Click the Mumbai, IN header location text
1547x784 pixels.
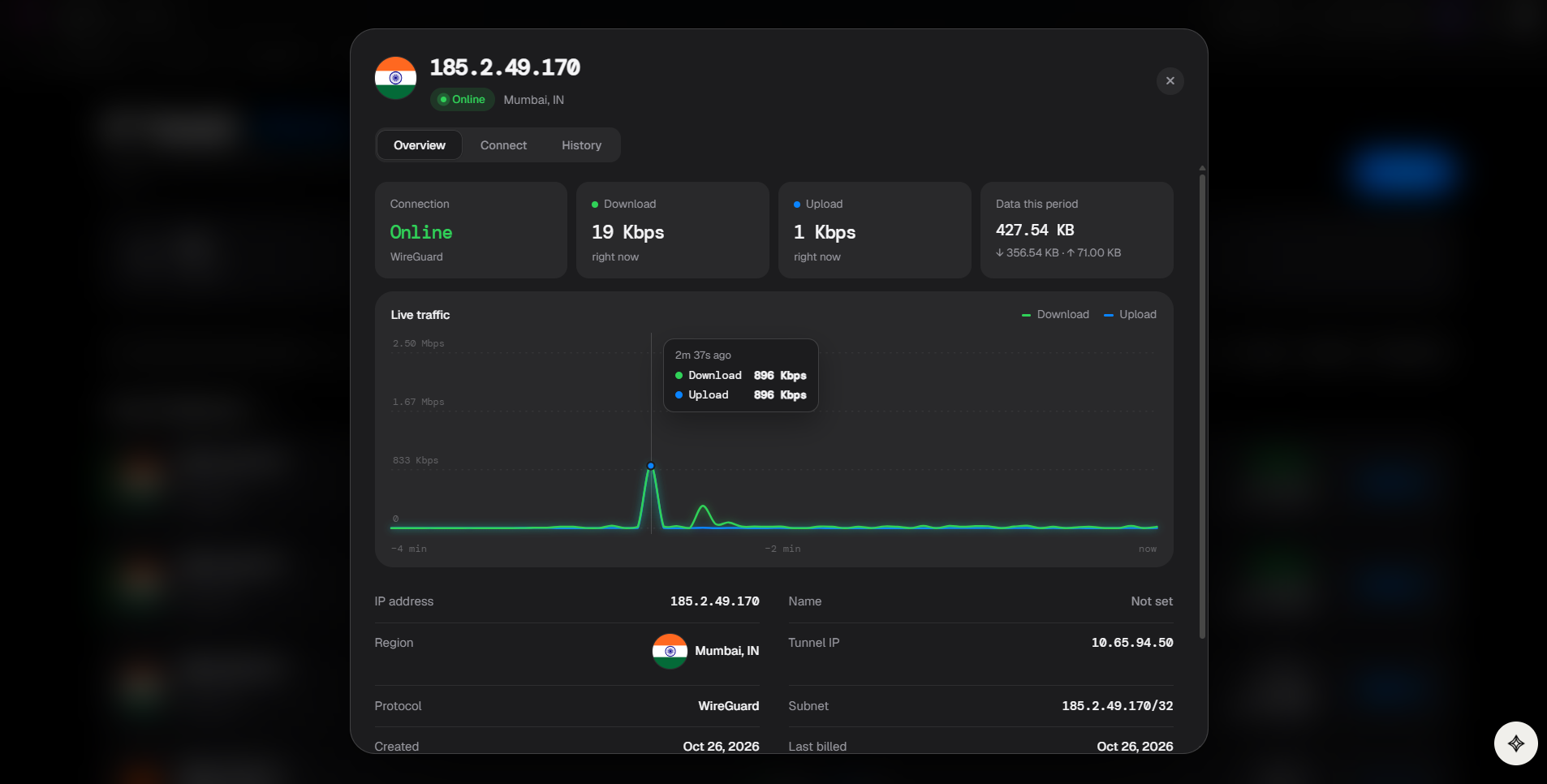click(x=533, y=100)
